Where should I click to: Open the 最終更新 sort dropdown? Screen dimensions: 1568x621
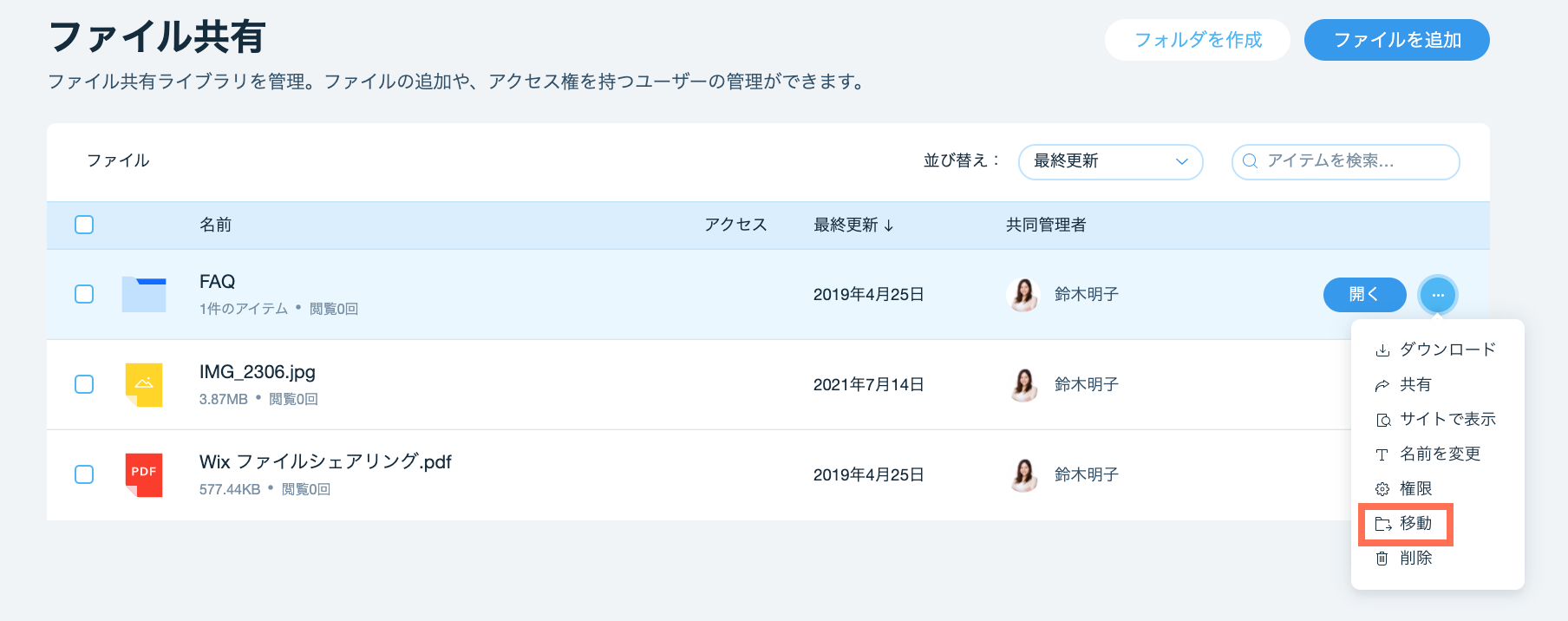(x=1110, y=161)
